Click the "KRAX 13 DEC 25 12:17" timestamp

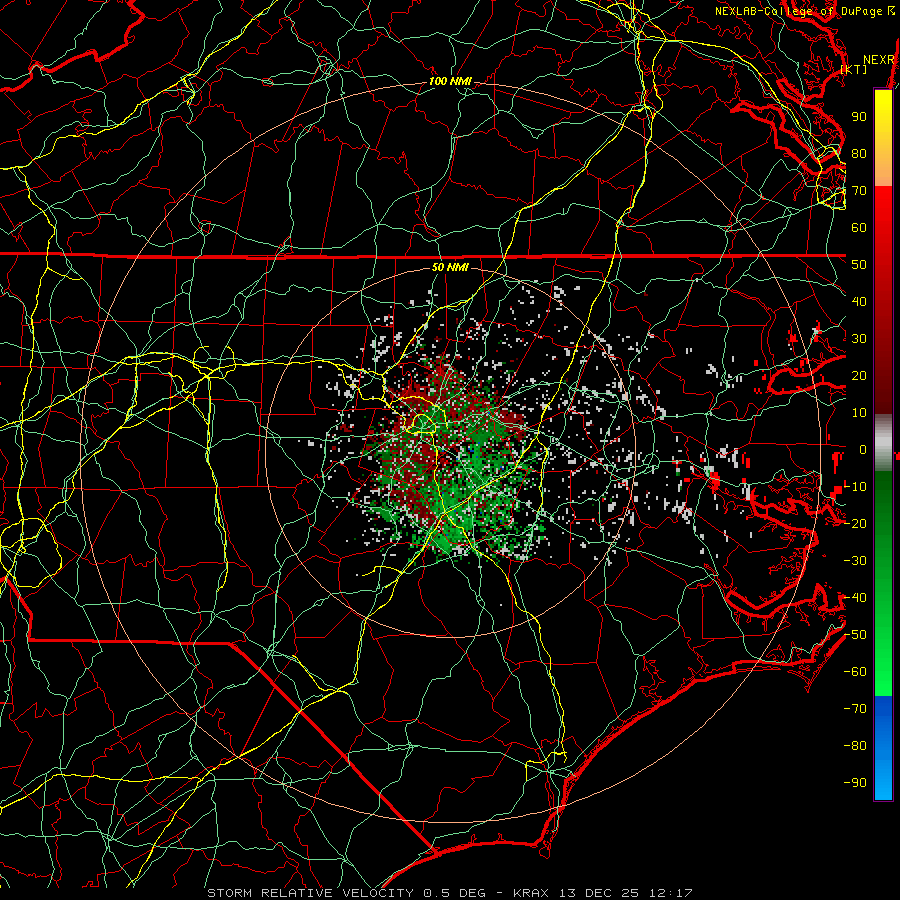603,893
